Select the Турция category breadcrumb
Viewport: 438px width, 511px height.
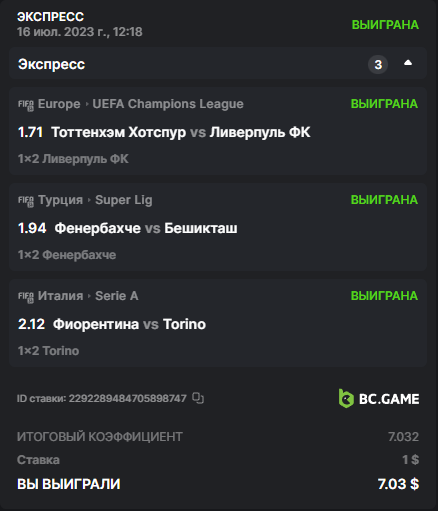[60, 200]
